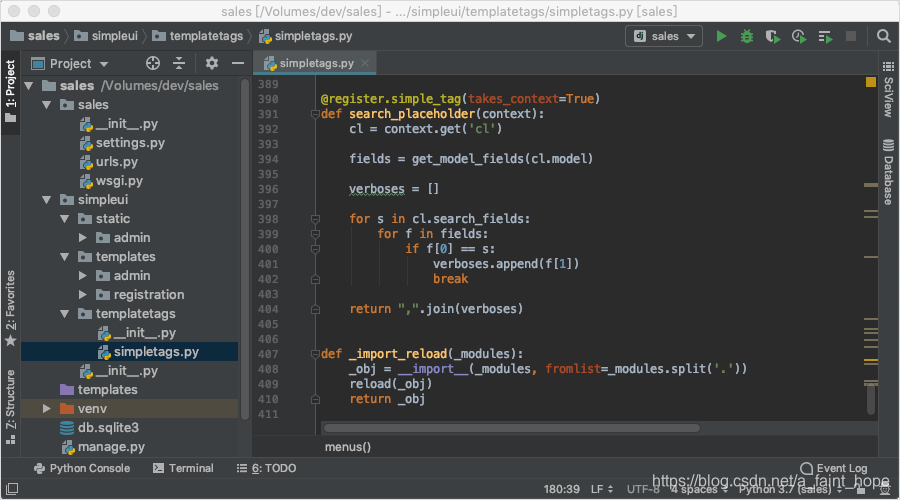Select the purple templates folder
This screenshot has height=500, width=900.
coord(99,390)
